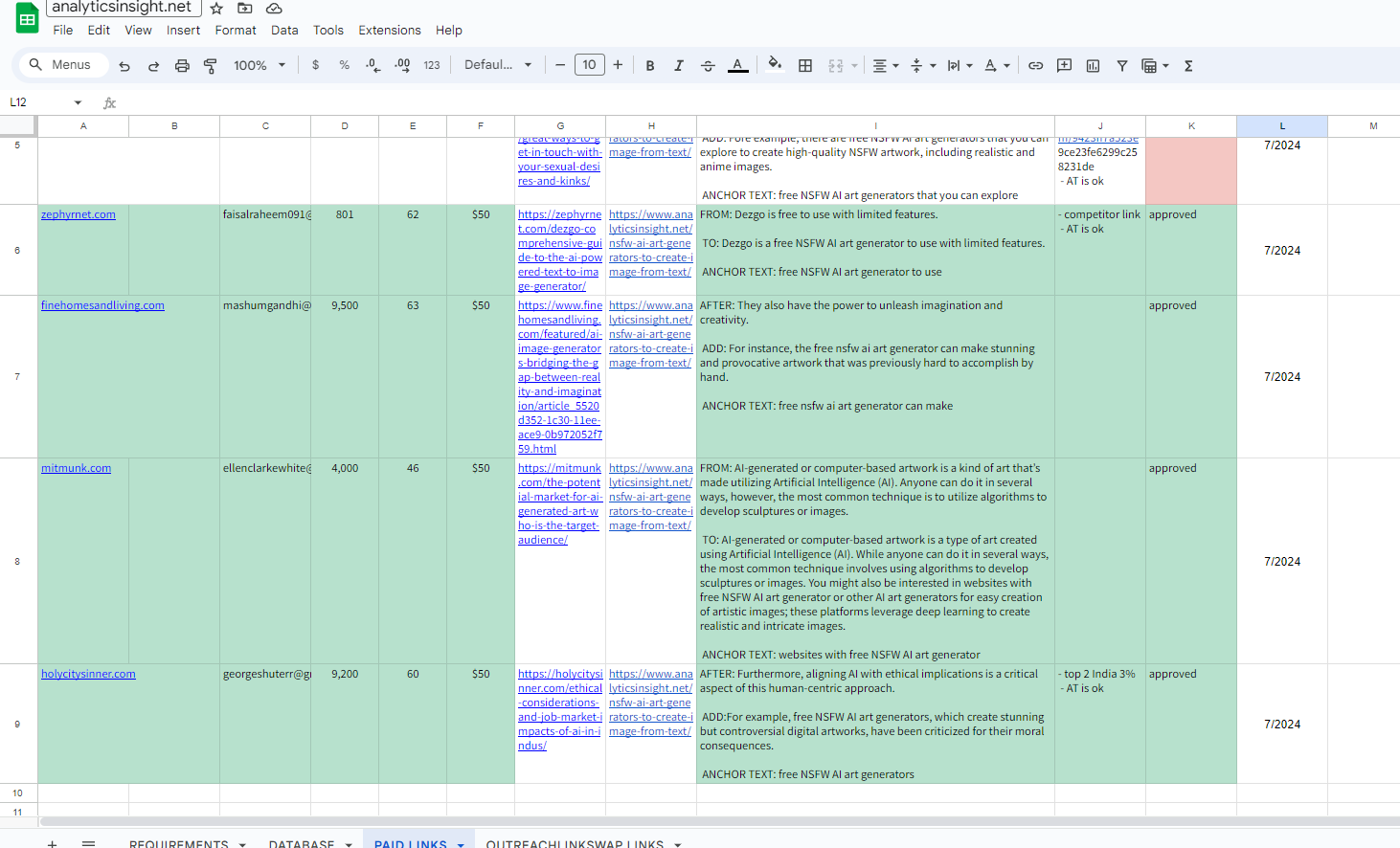Image resolution: width=1400 pixels, height=848 pixels.
Task: Toggle strikethrough formatting
Action: pyautogui.click(x=708, y=65)
